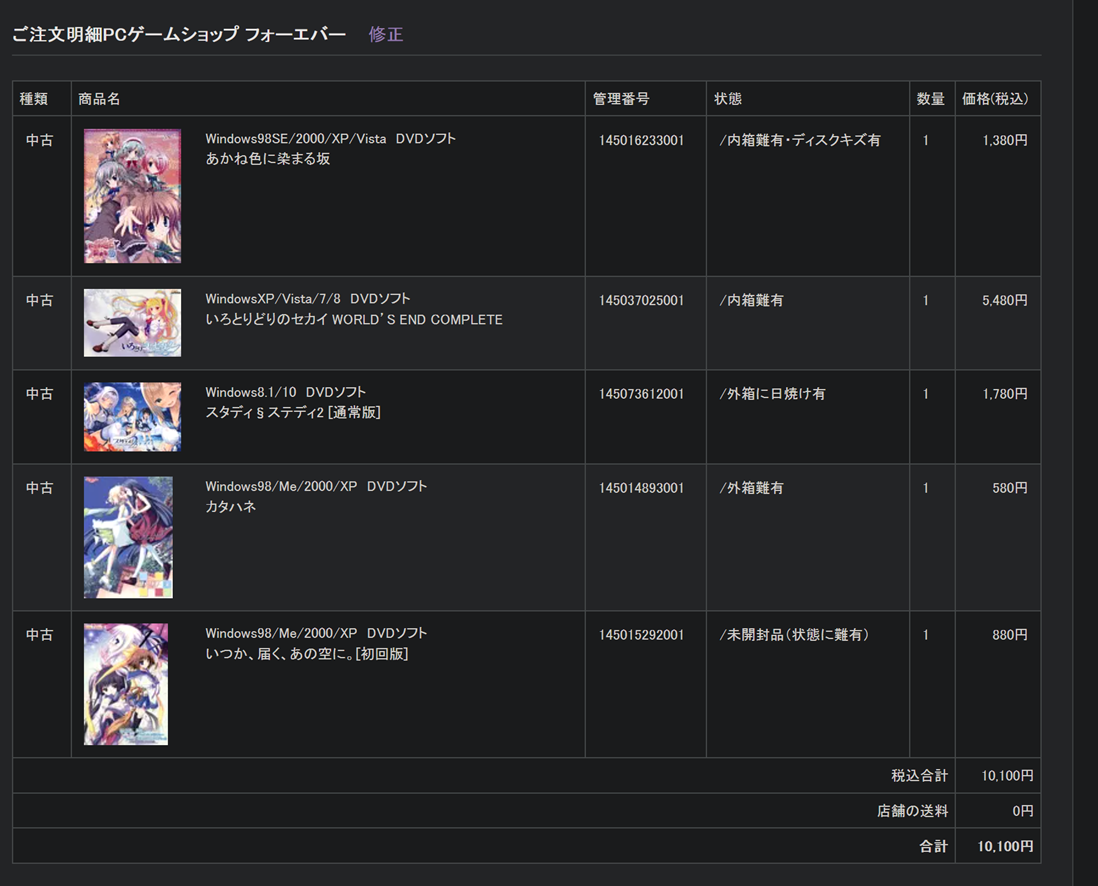Click the カタハネ product name text
The image size is (1098, 886).
point(231,507)
